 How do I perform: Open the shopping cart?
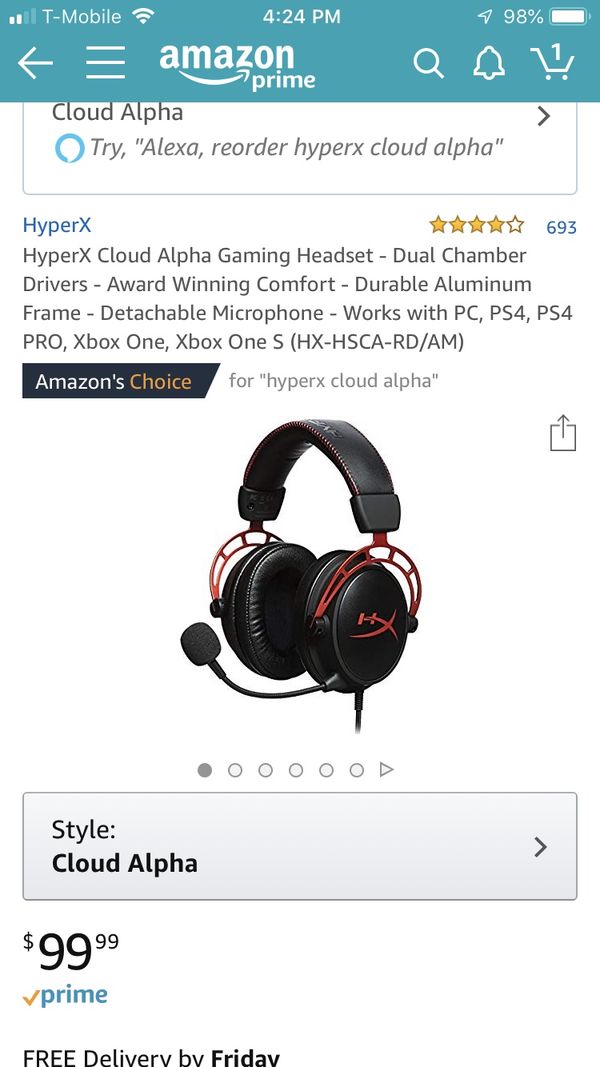552,62
